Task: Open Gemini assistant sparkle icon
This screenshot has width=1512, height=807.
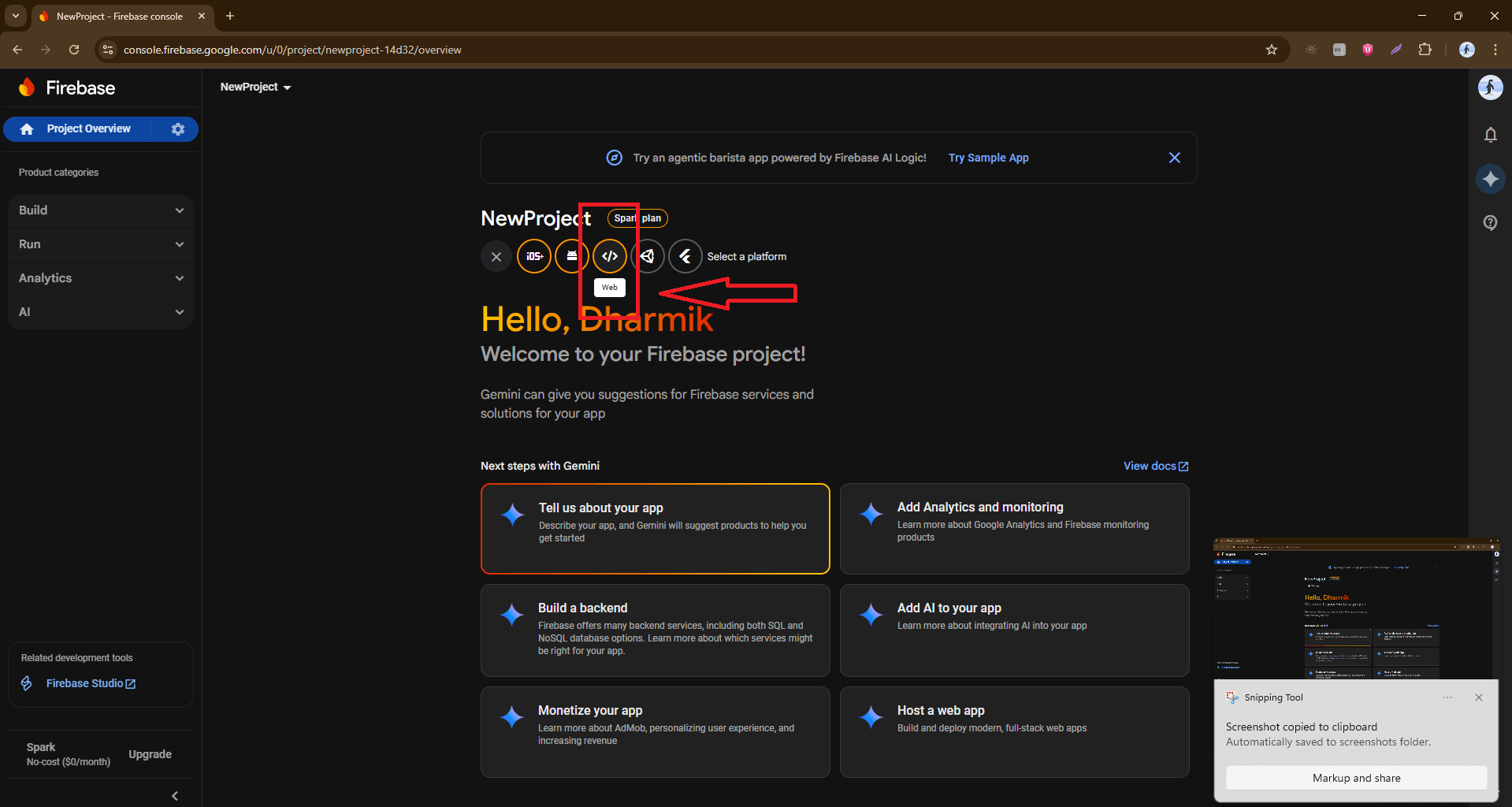Action: 1490,179
